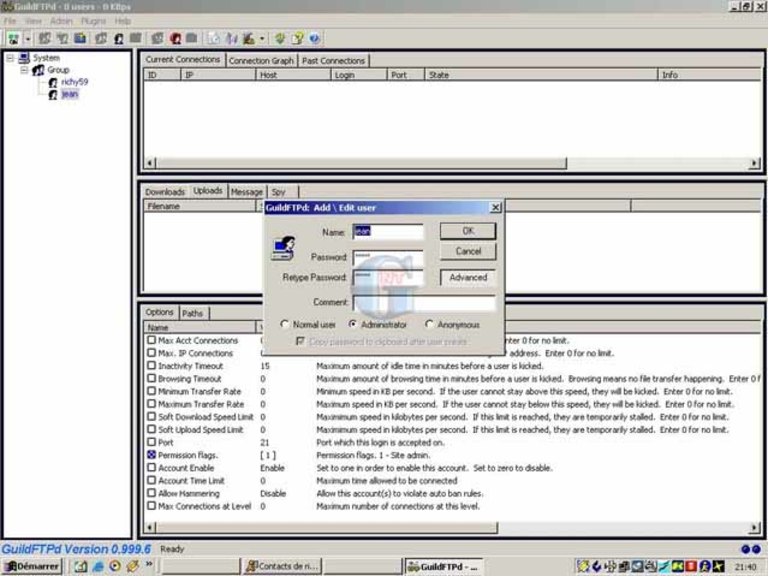Click the Advanced button
The height and width of the screenshot is (576, 768).
click(468, 277)
